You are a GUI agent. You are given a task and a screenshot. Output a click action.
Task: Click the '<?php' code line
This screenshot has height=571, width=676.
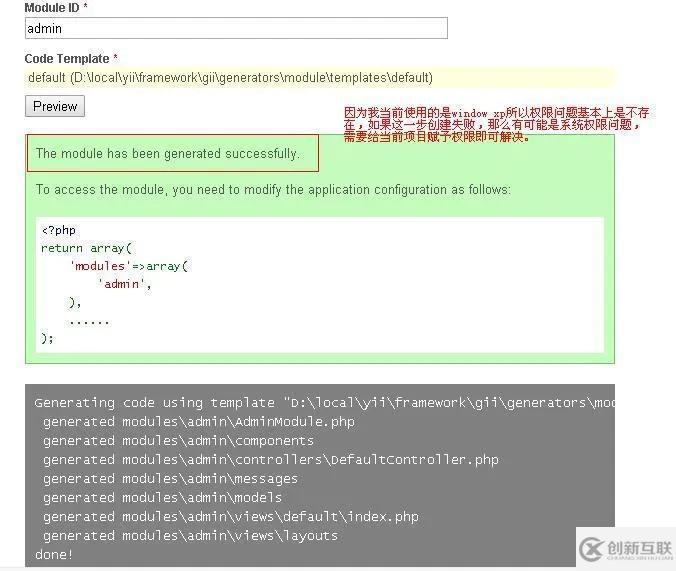tap(59, 230)
